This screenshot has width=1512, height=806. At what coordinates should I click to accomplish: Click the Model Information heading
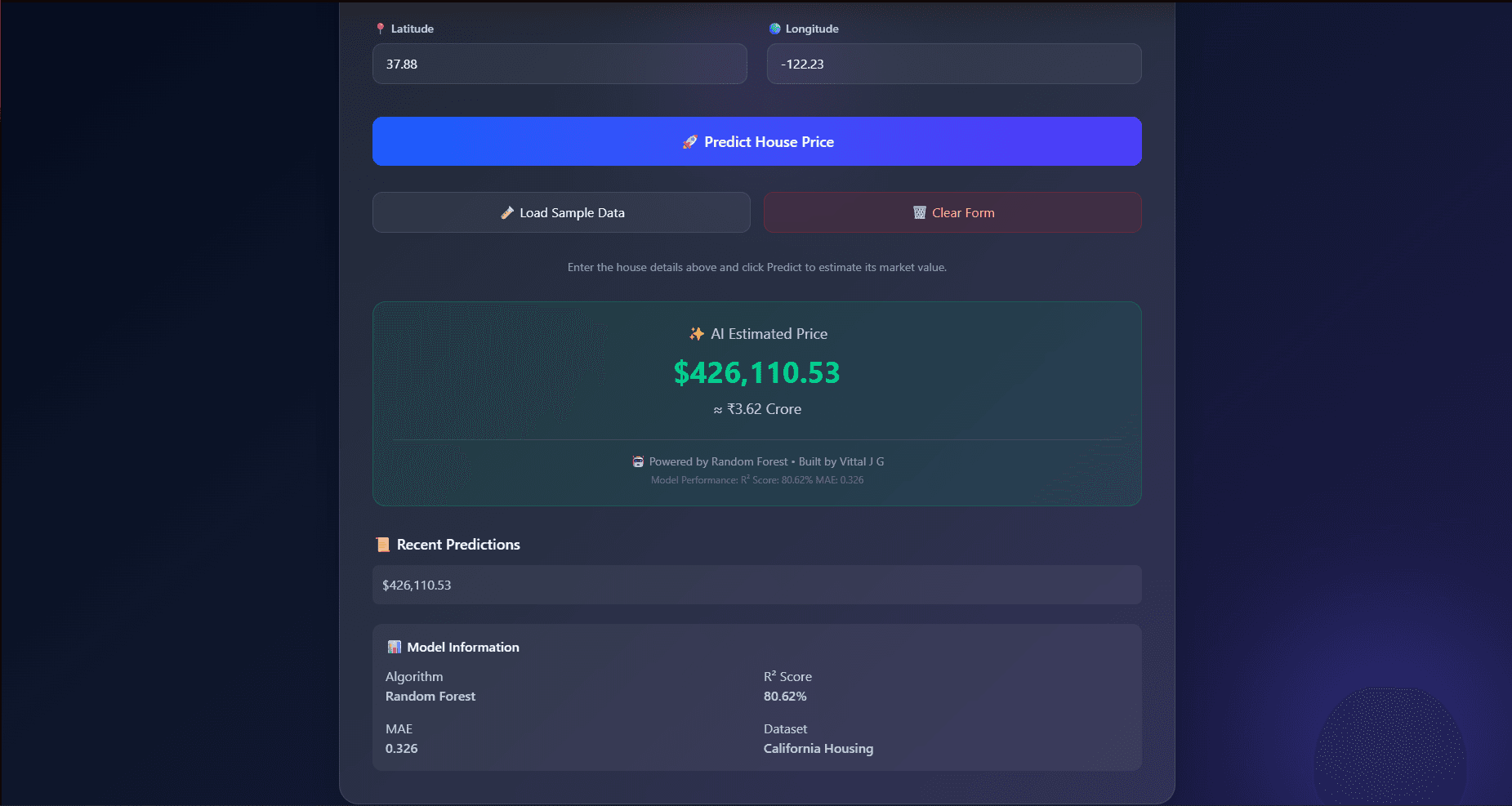pos(463,647)
